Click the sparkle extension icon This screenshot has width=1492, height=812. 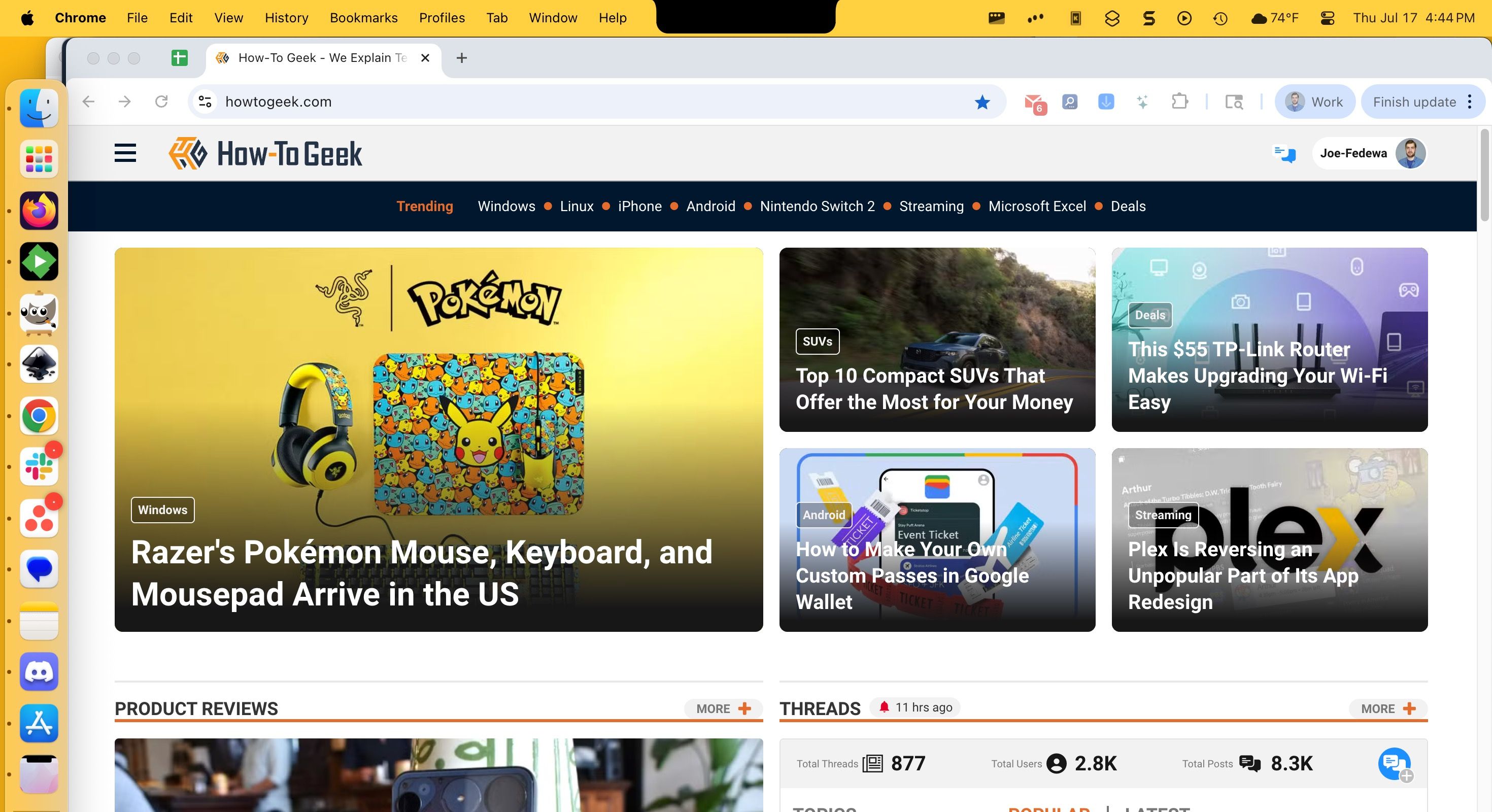(x=1142, y=102)
